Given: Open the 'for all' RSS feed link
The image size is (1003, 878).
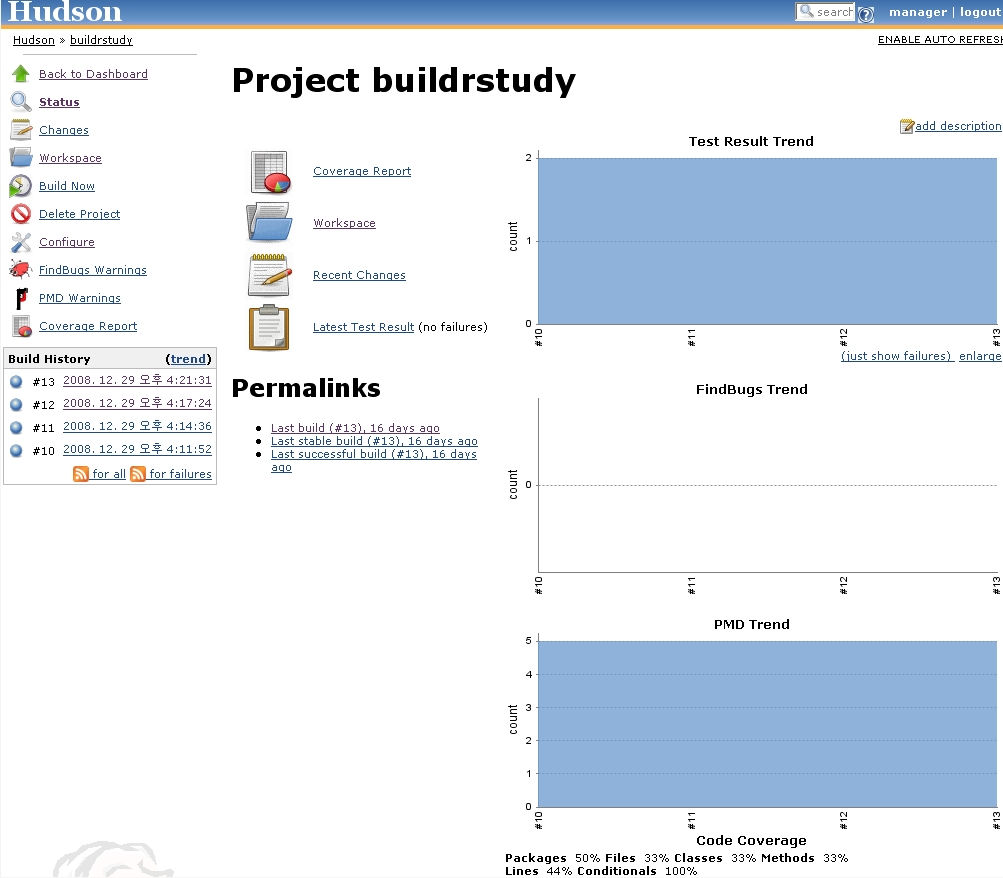Looking at the screenshot, I should (109, 474).
